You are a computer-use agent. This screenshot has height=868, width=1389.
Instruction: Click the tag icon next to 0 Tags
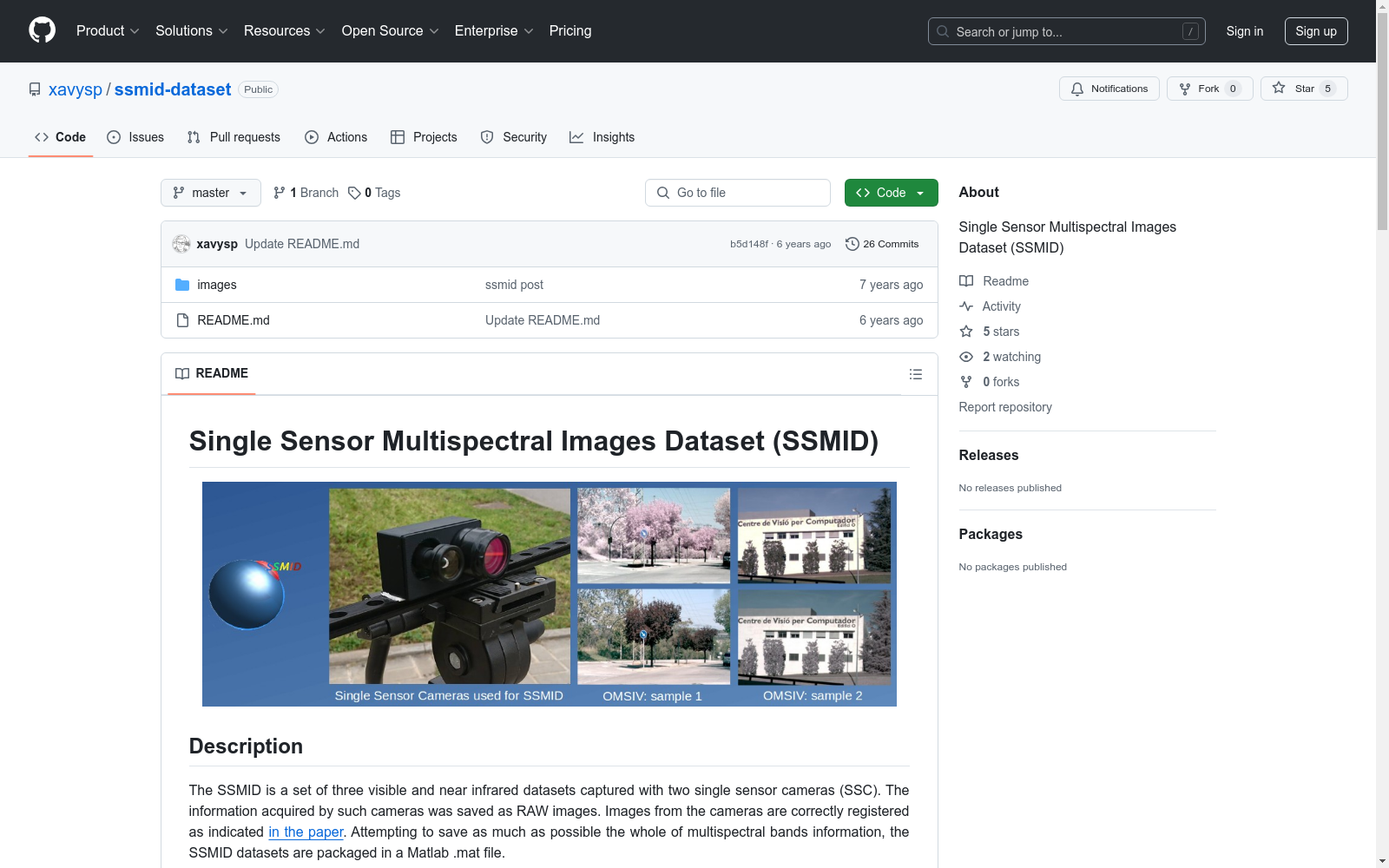pos(354,193)
